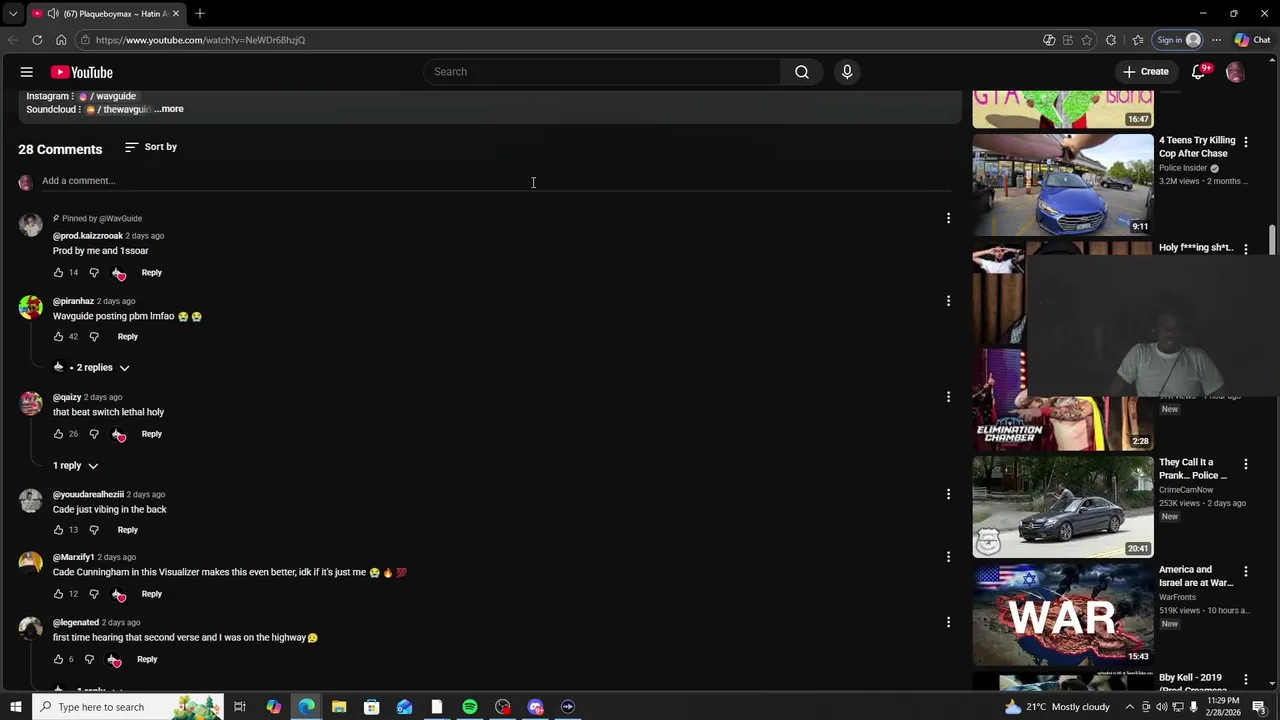Reply to the @piranhaz comment
This screenshot has width=1280, height=720.
click(127, 337)
